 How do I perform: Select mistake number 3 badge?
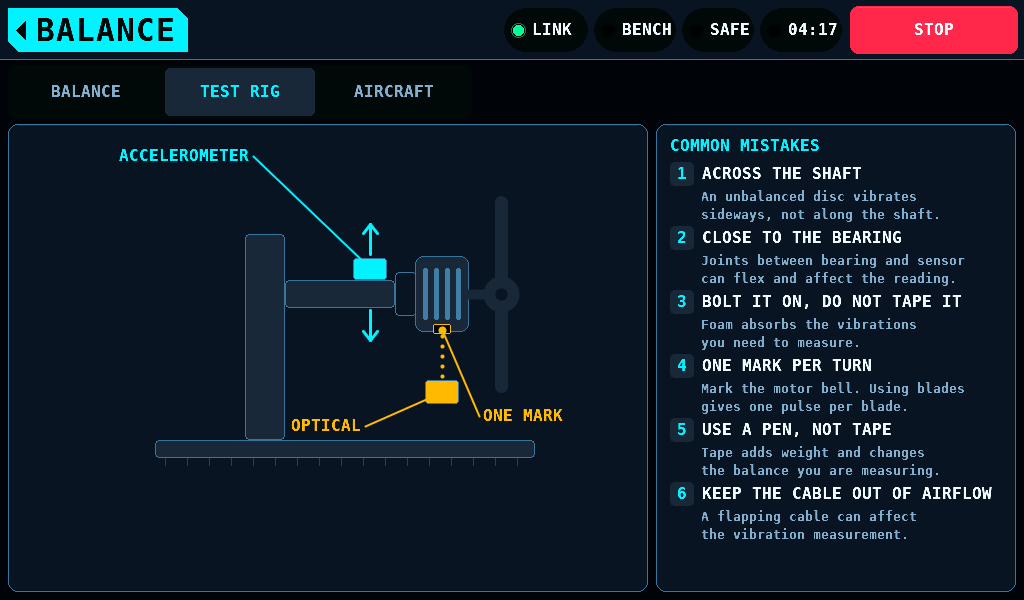(x=682, y=302)
